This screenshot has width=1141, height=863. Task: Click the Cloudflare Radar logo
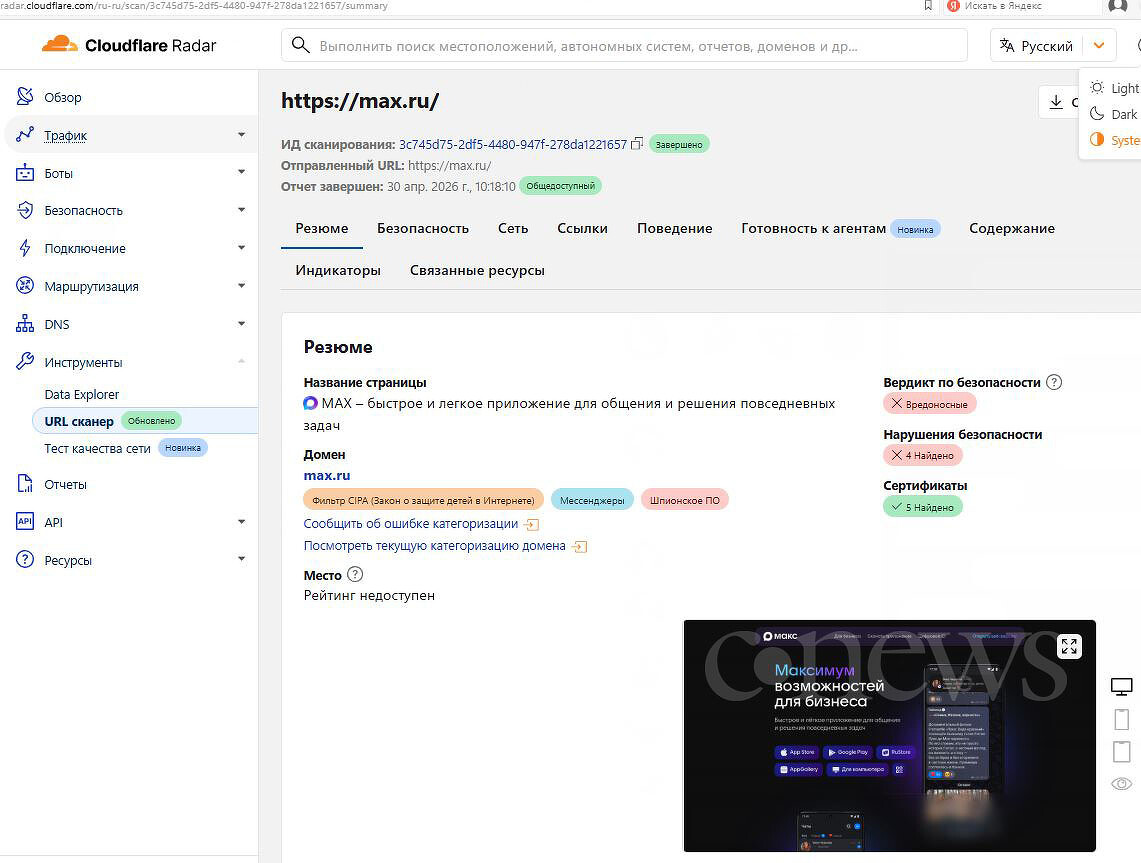pos(129,45)
